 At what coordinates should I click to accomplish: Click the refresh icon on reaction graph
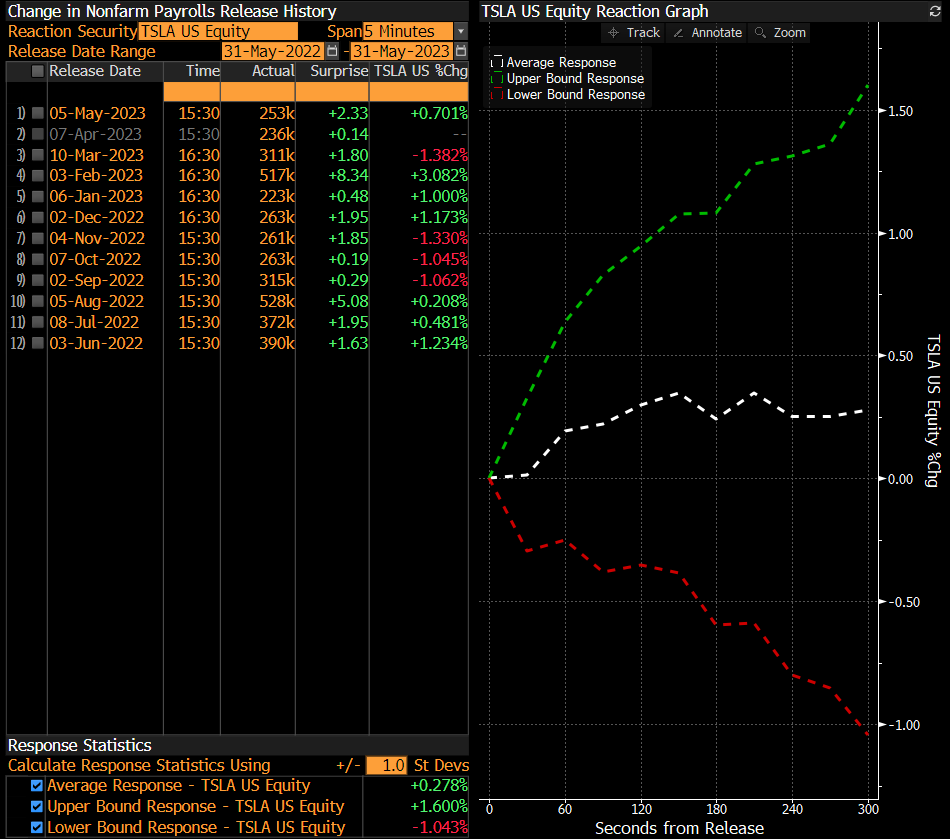935,12
